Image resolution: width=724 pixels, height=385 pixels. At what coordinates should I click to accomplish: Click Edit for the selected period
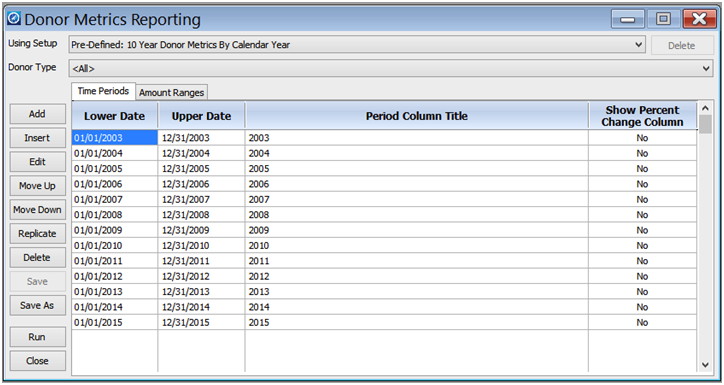(x=37, y=162)
